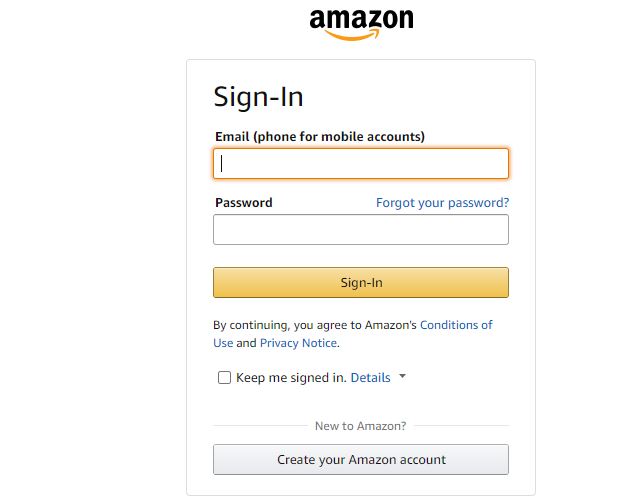This screenshot has height=498, width=631.
Task: Open the Privacy Notice link
Action: pyautogui.click(x=298, y=343)
